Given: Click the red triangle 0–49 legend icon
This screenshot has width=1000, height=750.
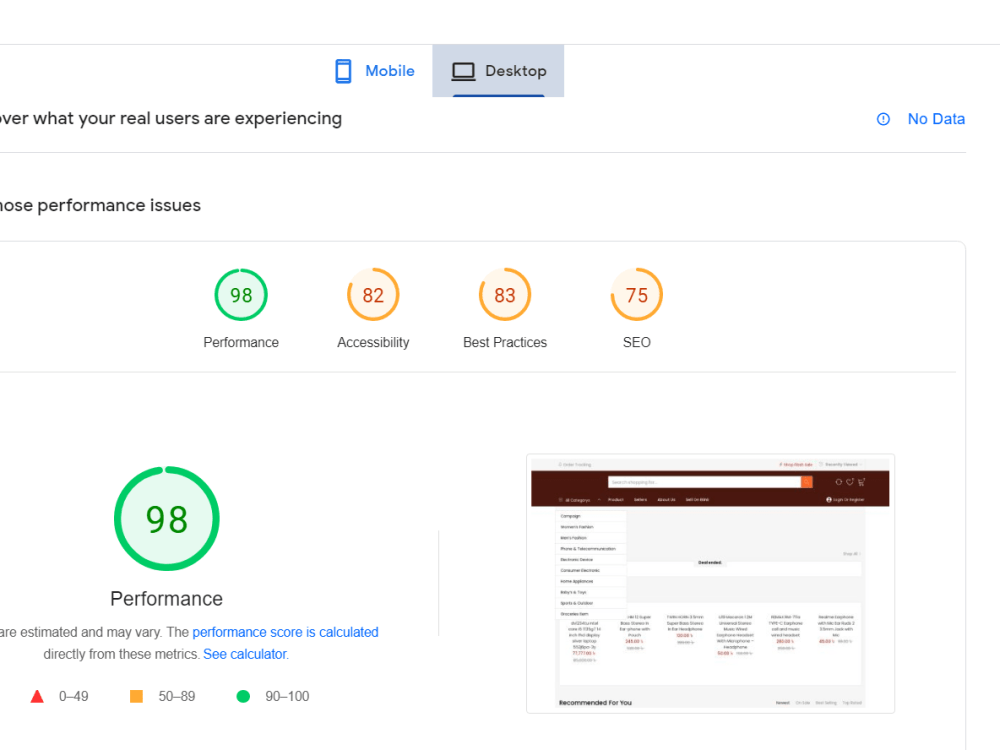Looking at the screenshot, I should point(37,696).
